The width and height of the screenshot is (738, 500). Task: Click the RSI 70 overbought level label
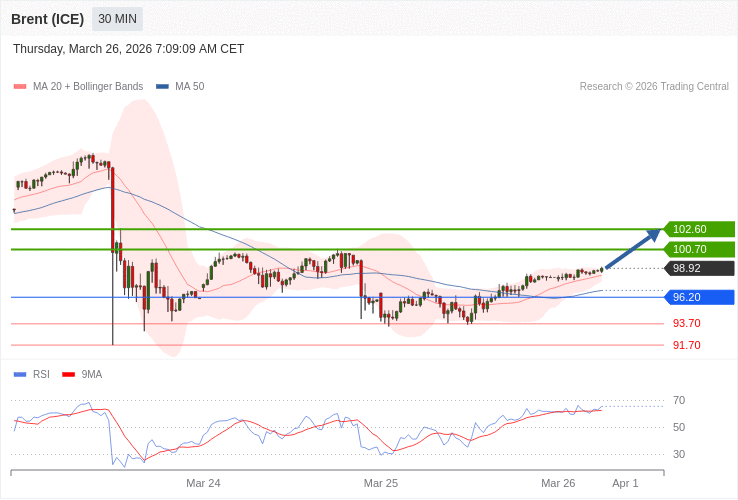(679, 400)
